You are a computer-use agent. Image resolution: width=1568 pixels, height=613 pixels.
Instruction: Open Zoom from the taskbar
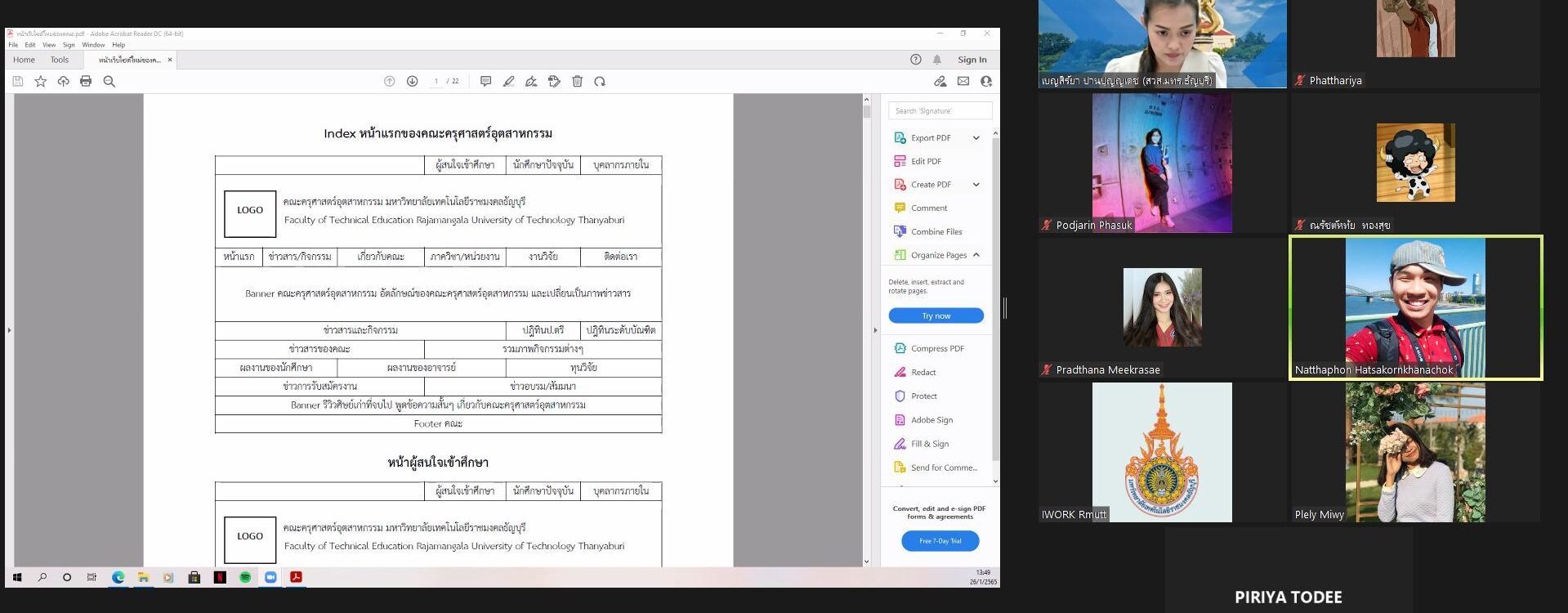click(x=270, y=577)
